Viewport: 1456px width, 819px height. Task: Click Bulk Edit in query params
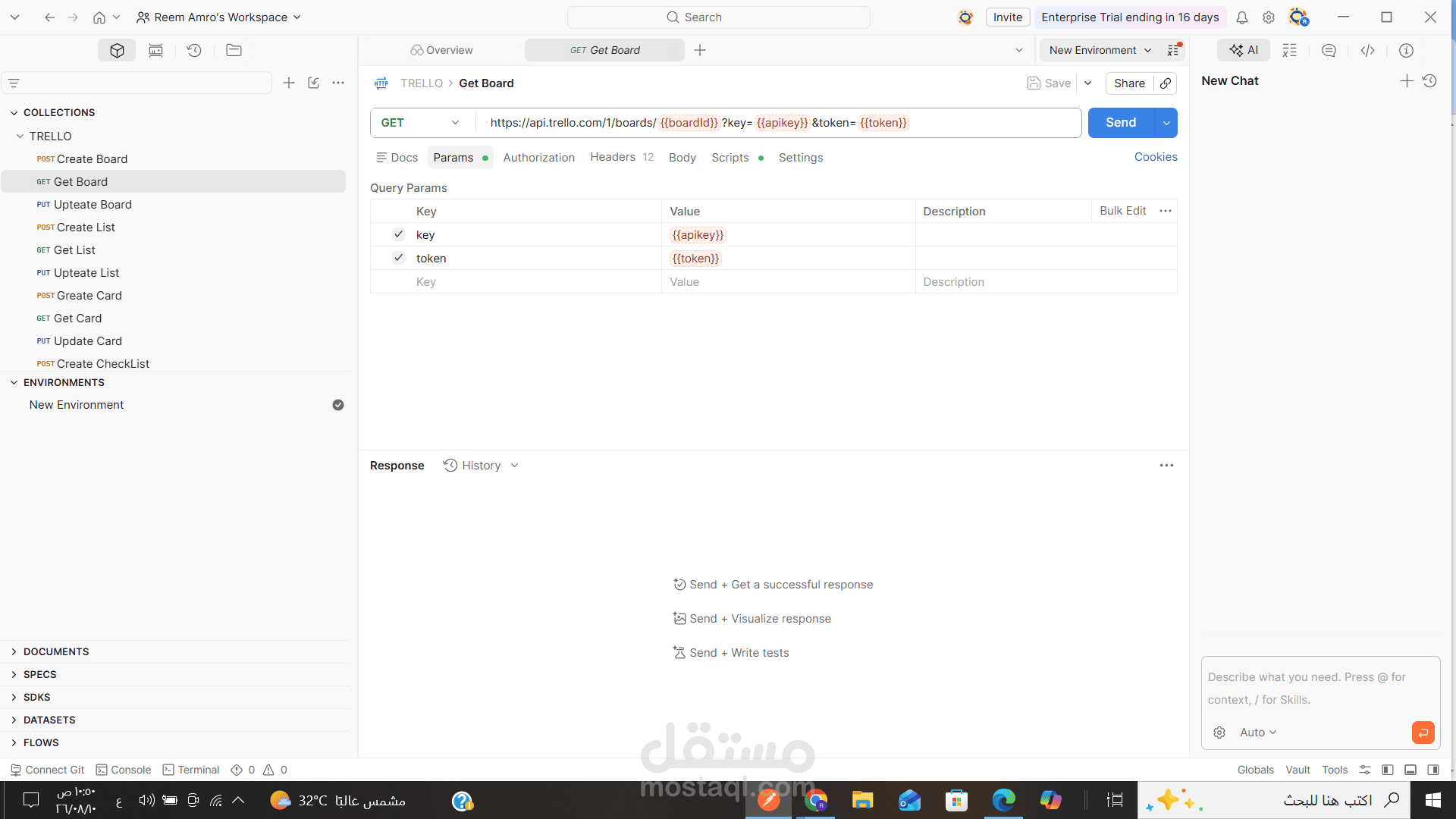(x=1123, y=211)
